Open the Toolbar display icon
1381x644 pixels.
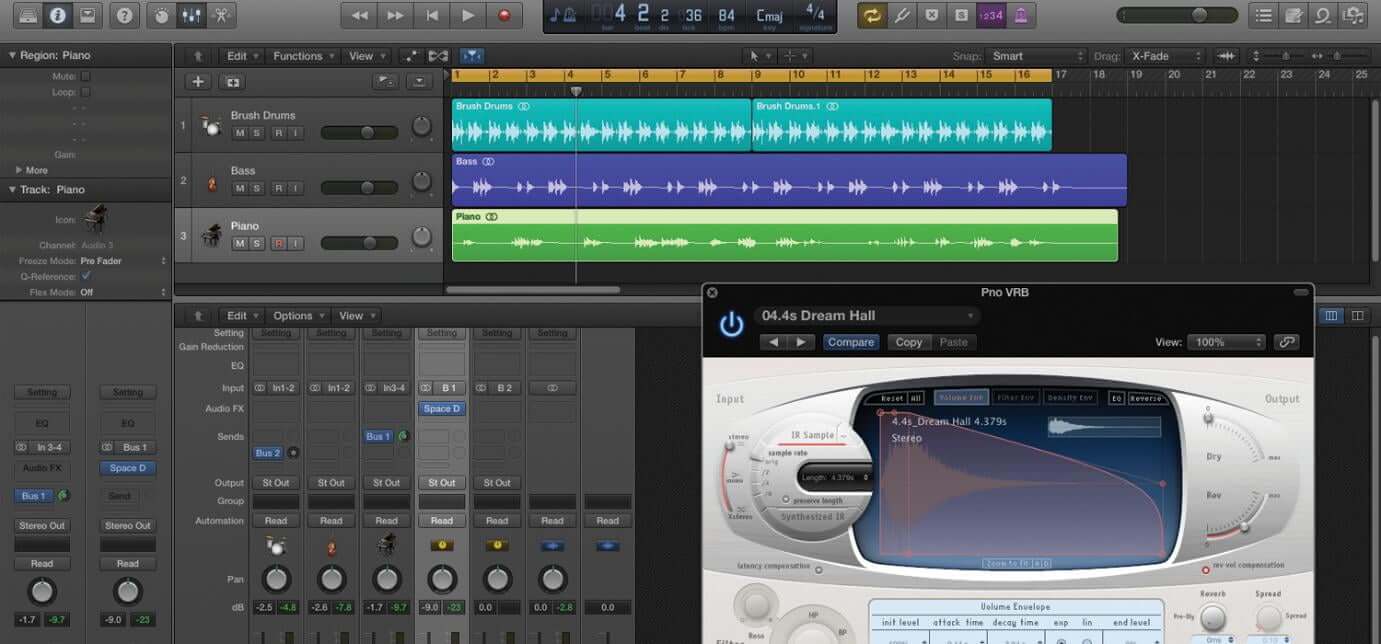pos(88,15)
